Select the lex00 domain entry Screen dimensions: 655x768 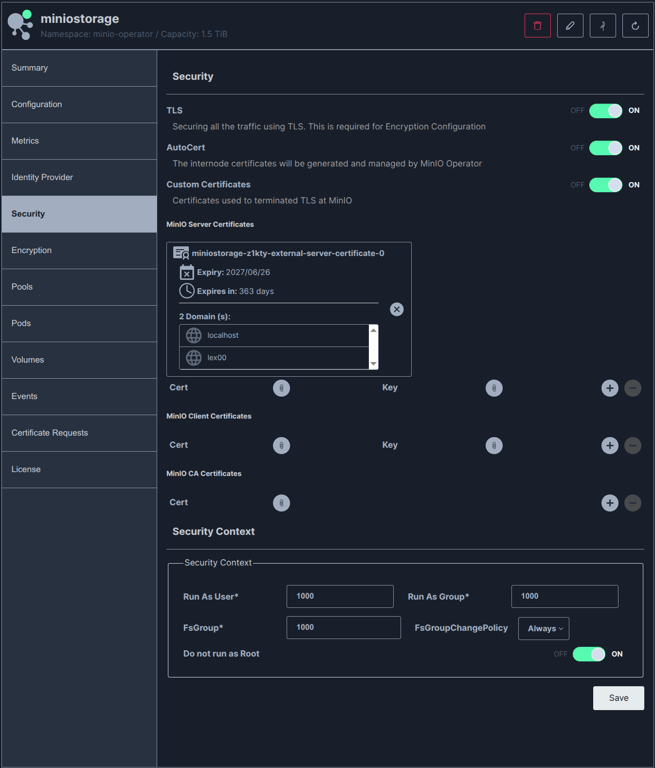pos(274,358)
